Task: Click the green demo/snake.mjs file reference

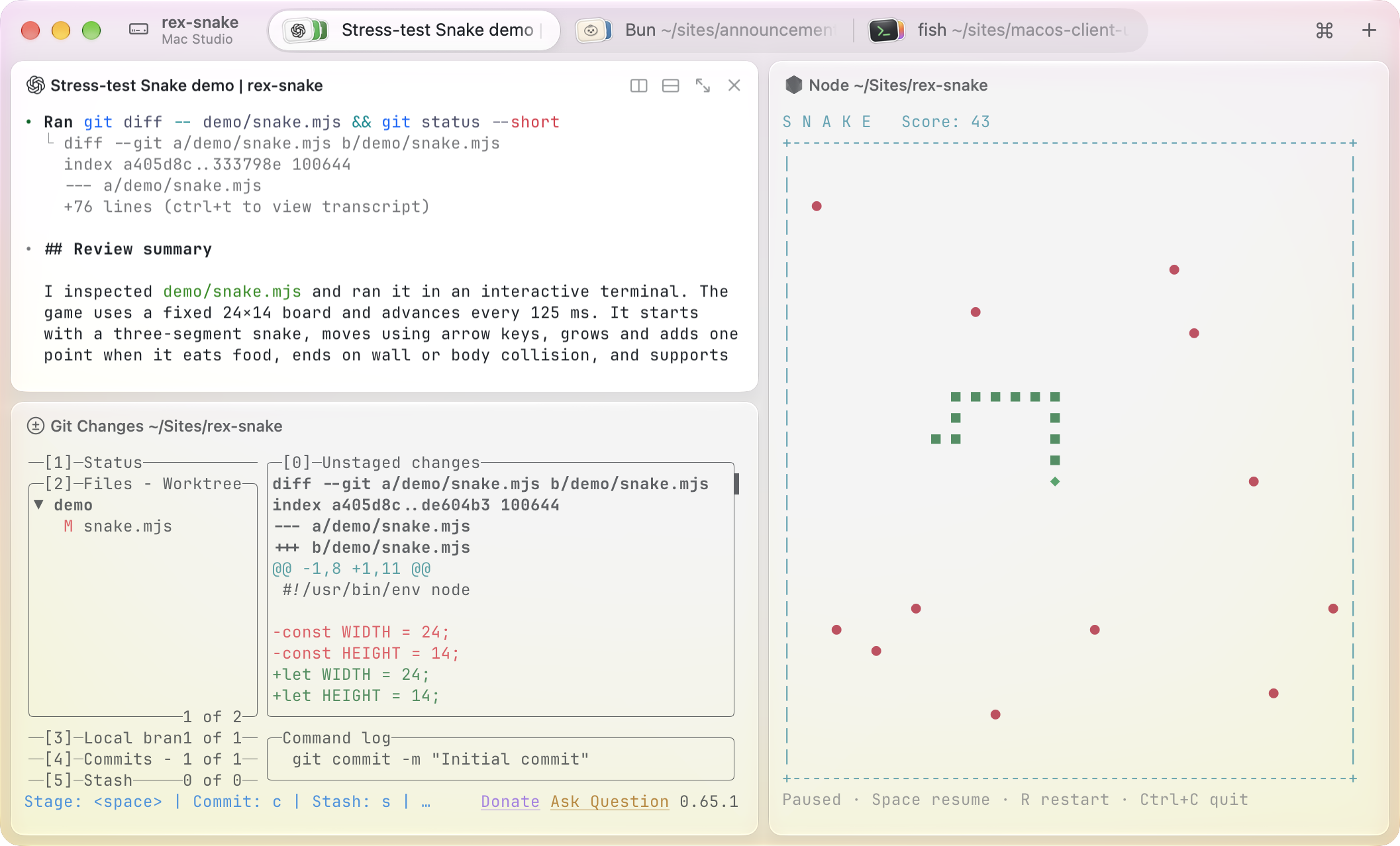Action: pos(232,291)
